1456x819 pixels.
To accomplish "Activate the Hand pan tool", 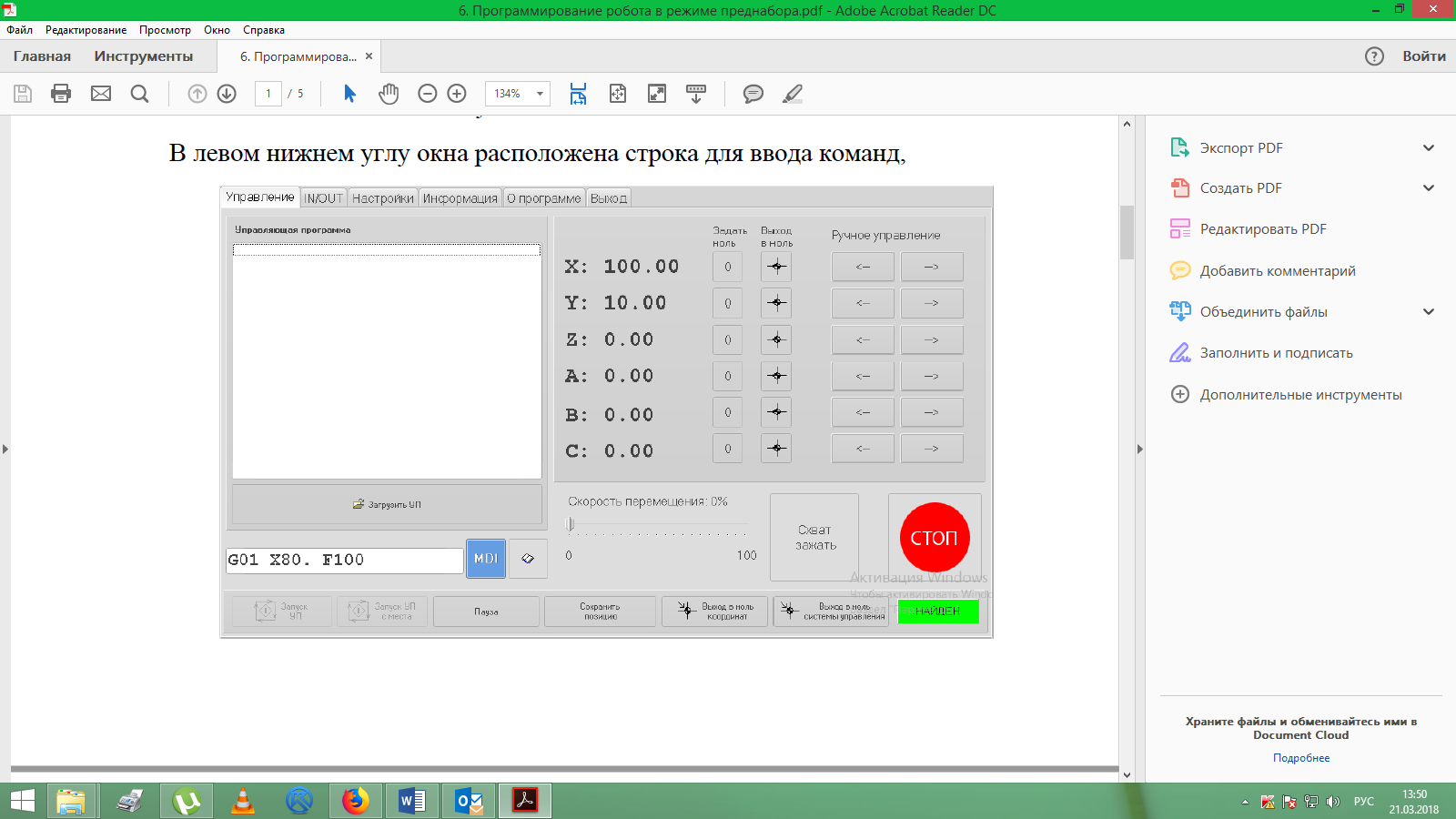I will click(389, 94).
